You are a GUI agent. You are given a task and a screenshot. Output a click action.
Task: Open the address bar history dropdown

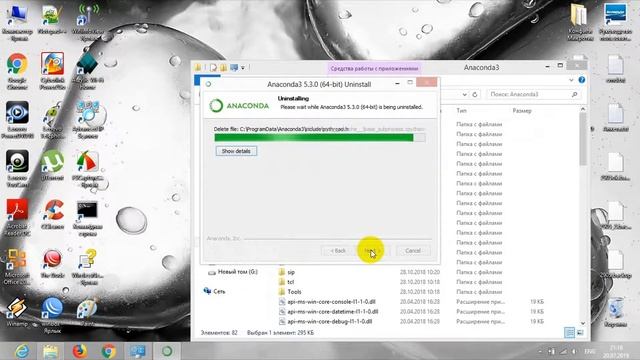464,94
